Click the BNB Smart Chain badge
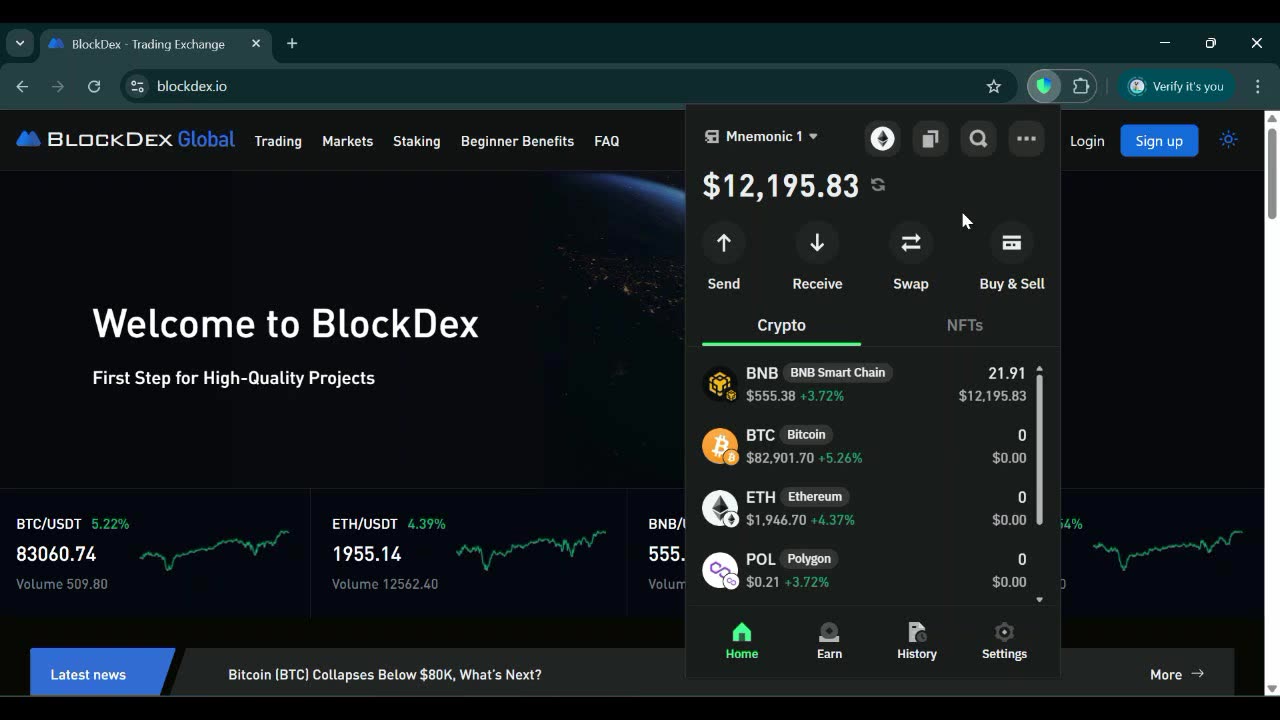Image resolution: width=1280 pixels, height=720 pixels. (x=837, y=373)
